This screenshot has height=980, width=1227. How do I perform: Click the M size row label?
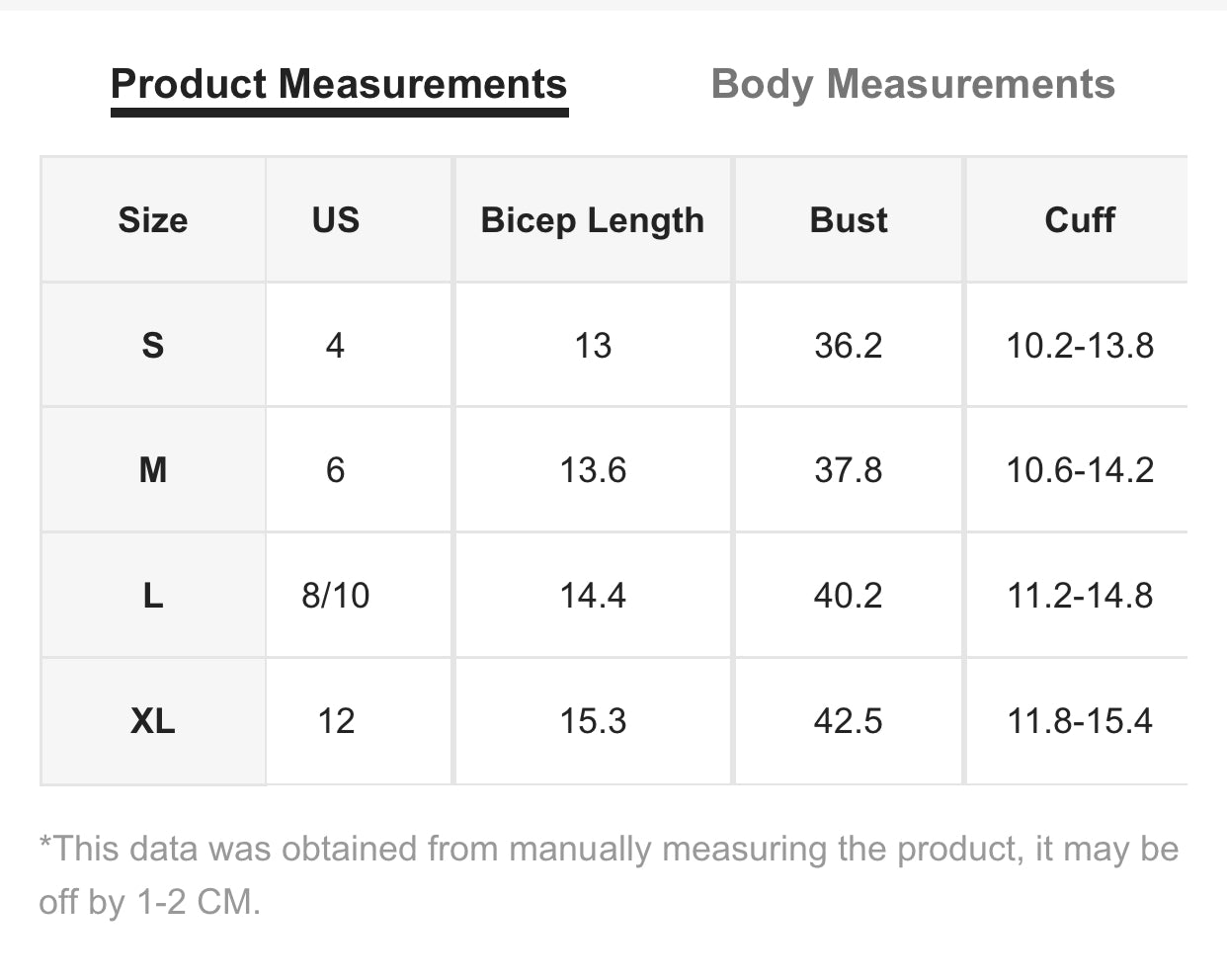tap(153, 470)
